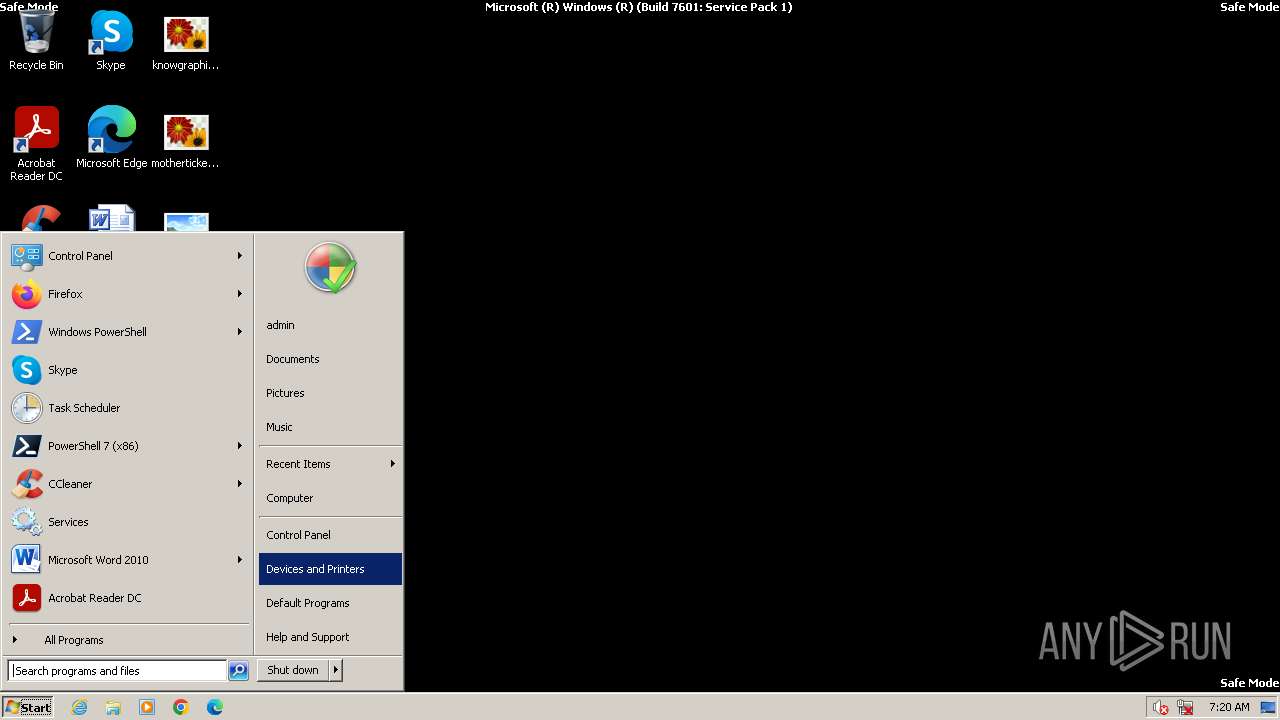Expand All Programs list
1280x720 pixels.
(x=127, y=640)
